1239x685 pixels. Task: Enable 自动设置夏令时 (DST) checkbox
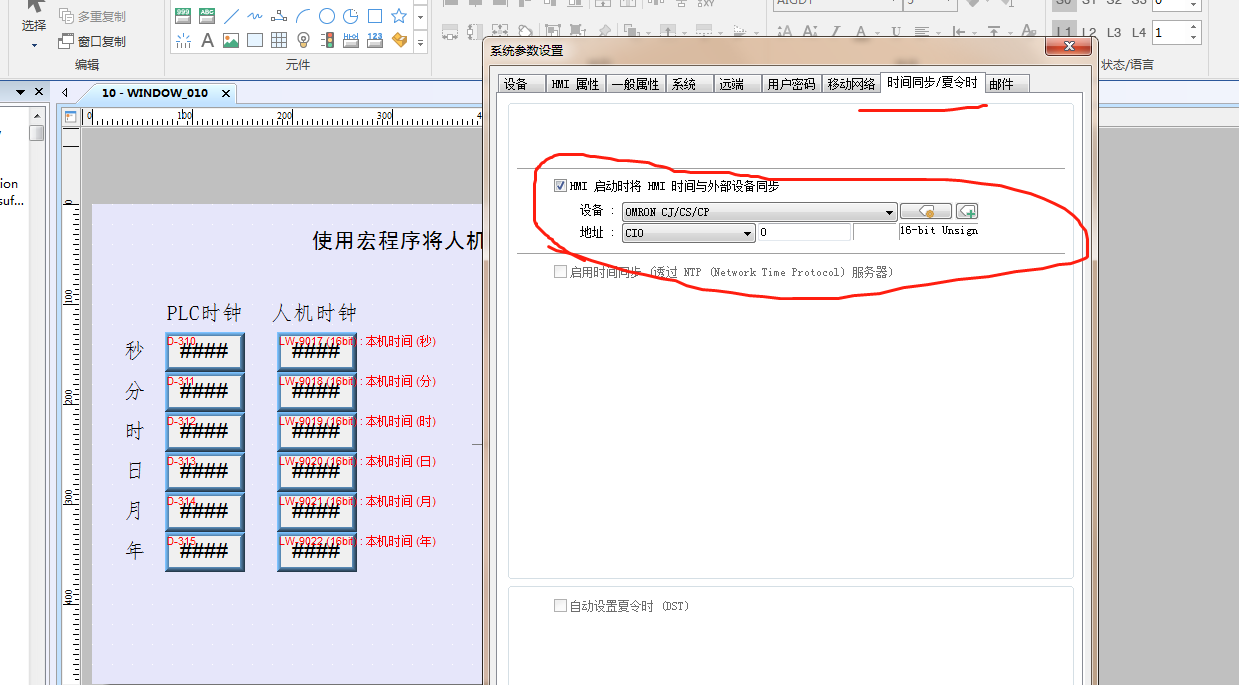(560, 606)
